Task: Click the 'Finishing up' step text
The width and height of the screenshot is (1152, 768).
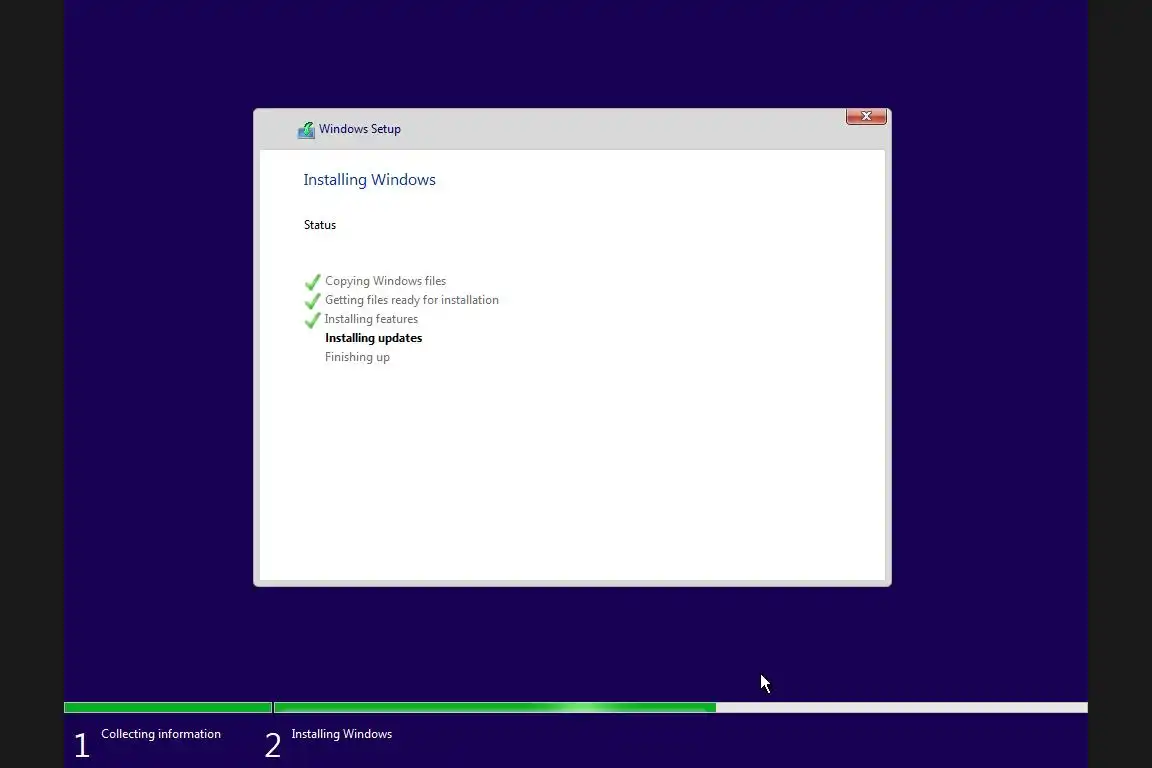Action: pyautogui.click(x=357, y=357)
